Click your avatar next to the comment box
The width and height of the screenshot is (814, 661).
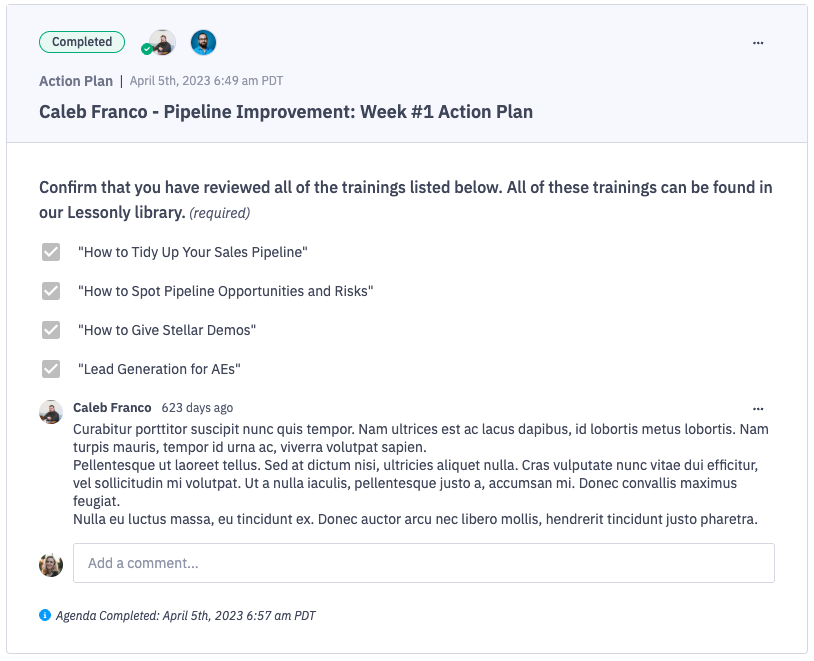pyautogui.click(x=50, y=564)
